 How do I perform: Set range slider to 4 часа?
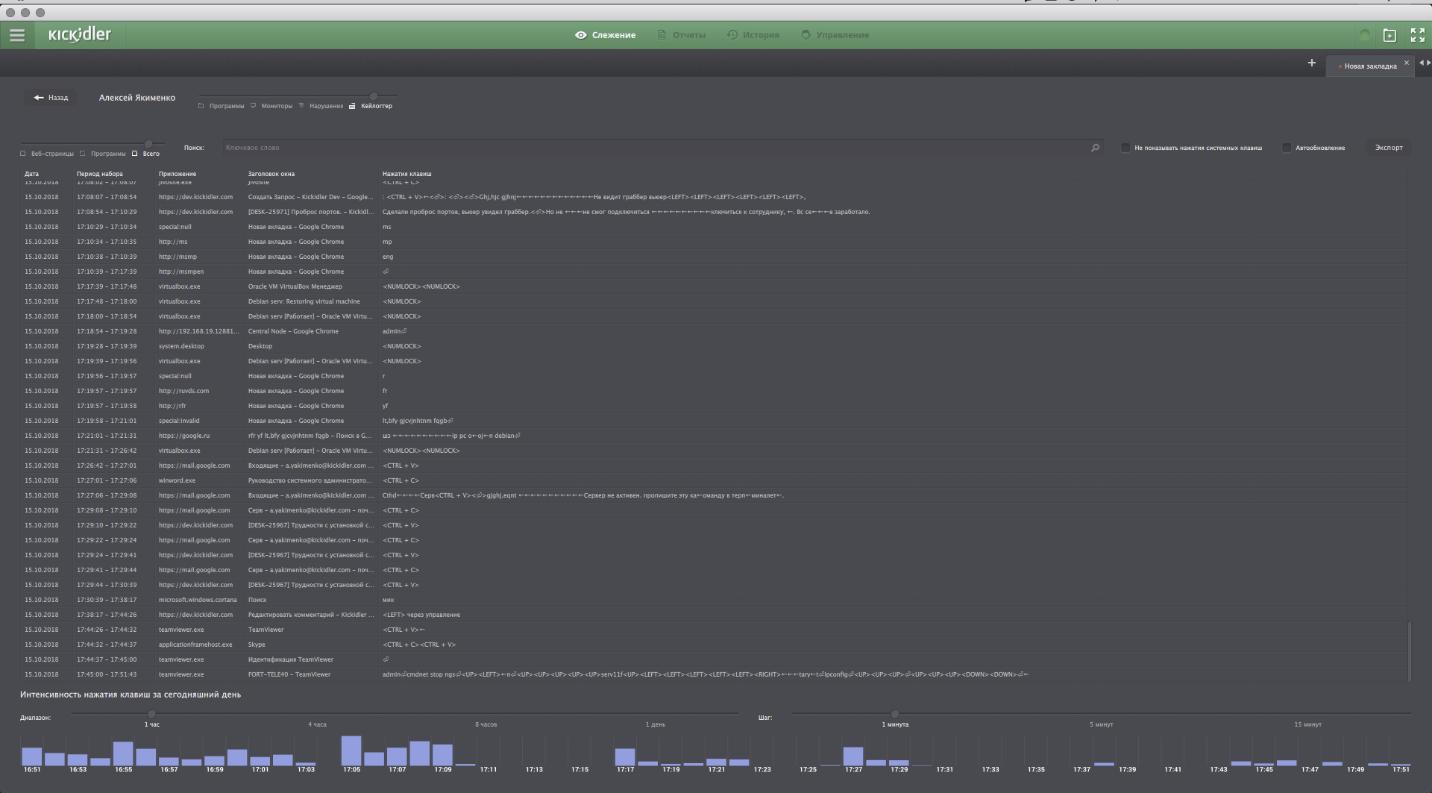(x=318, y=724)
